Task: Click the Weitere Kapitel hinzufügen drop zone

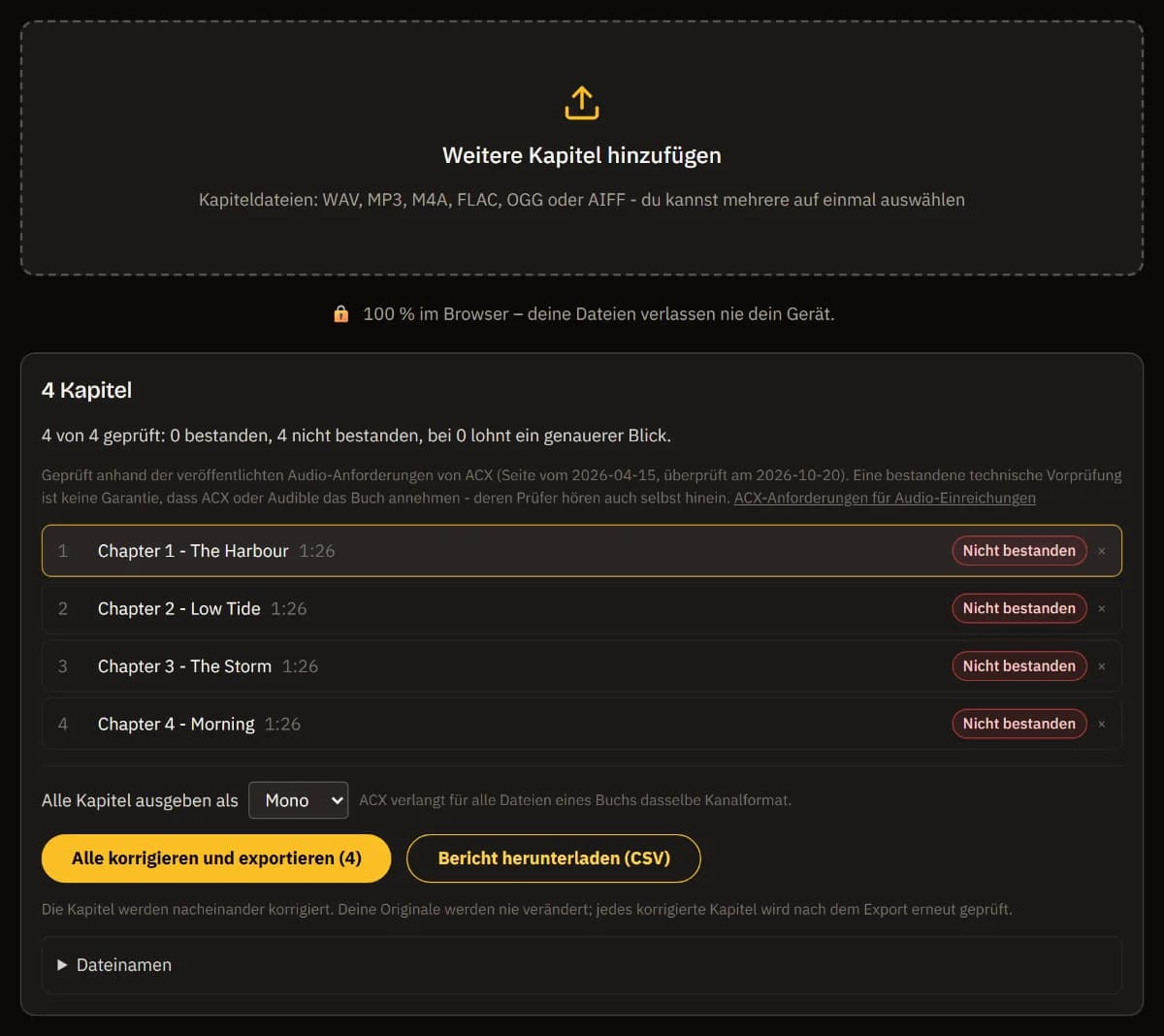Action: [x=582, y=148]
